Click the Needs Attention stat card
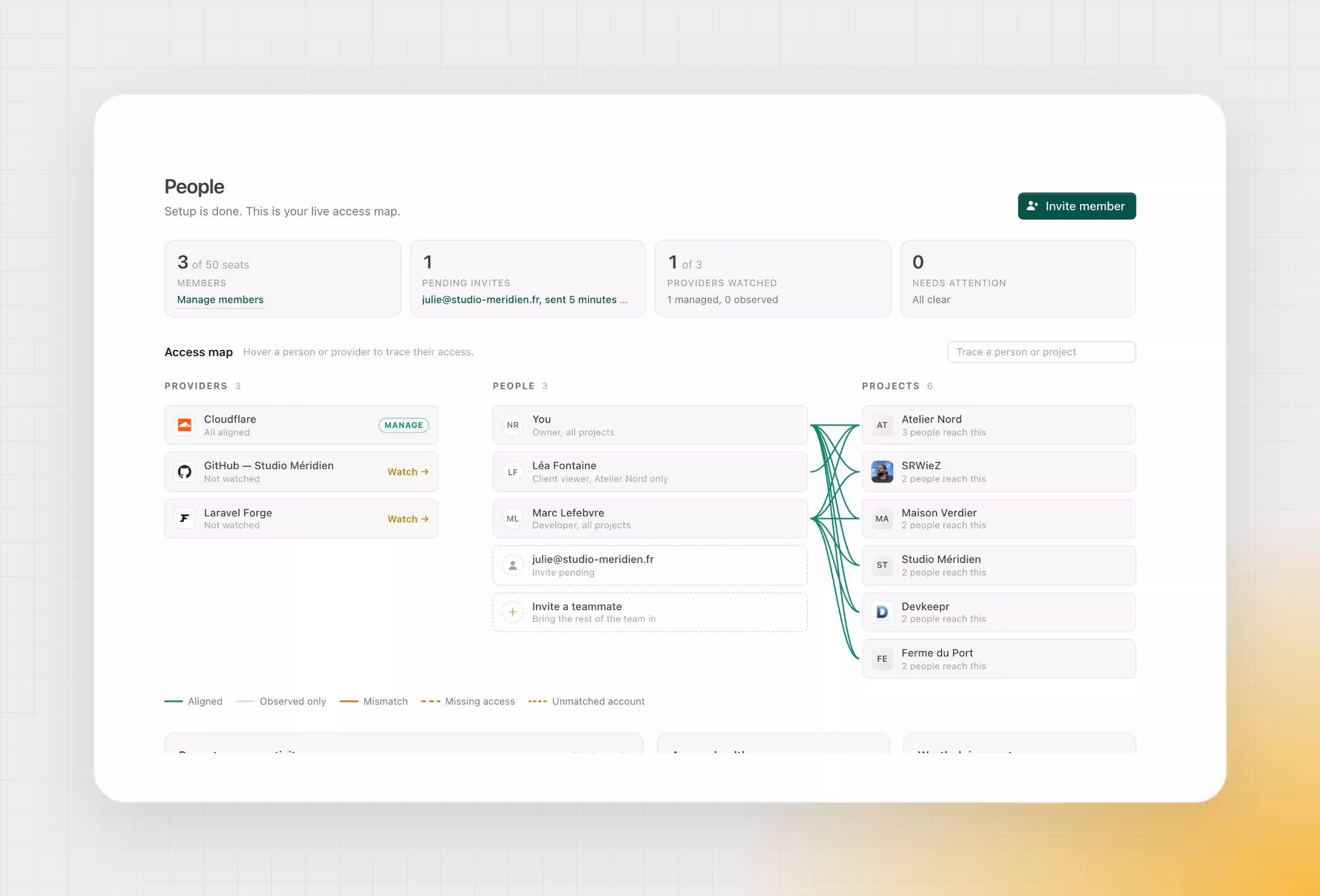The width and height of the screenshot is (1320, 896). tap(1018, 278)
